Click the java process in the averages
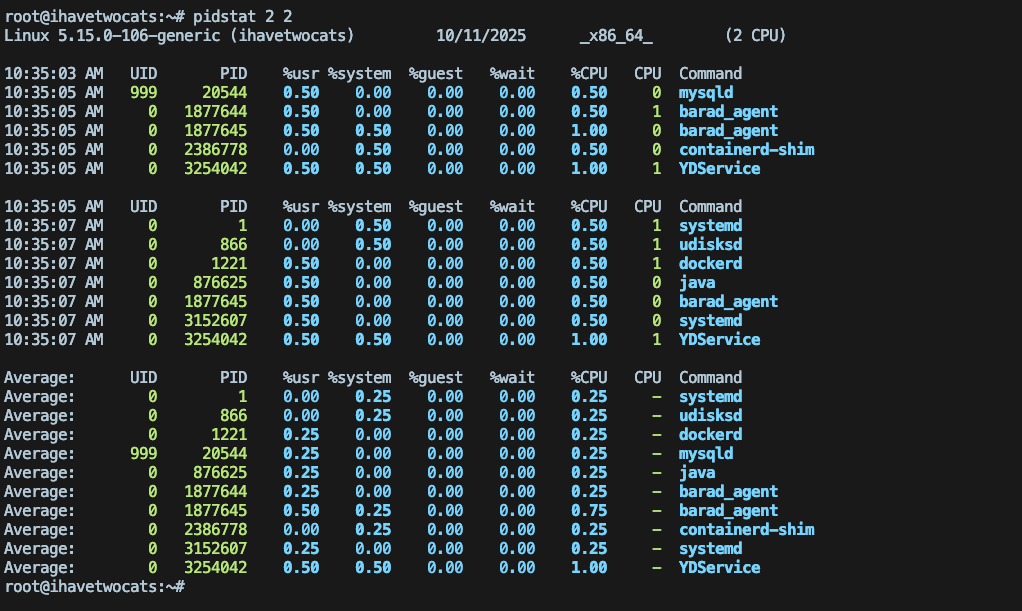The image size is (1022, 611). tap(697, 472)
